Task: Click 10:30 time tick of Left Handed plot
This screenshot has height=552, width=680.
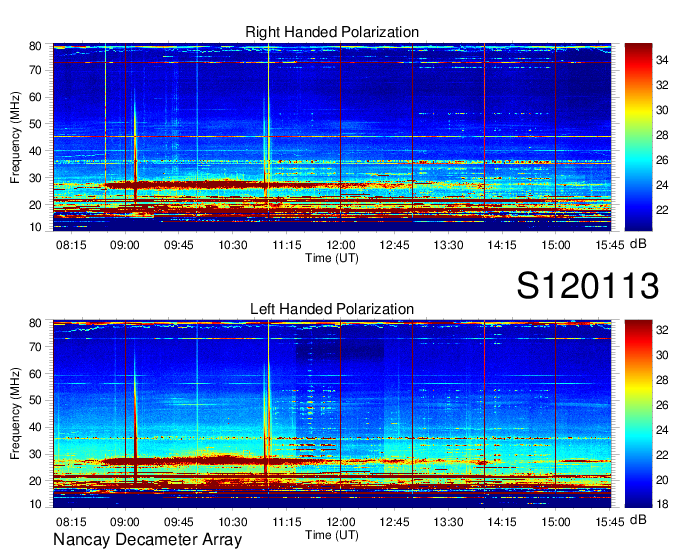Action: point(233,522)
